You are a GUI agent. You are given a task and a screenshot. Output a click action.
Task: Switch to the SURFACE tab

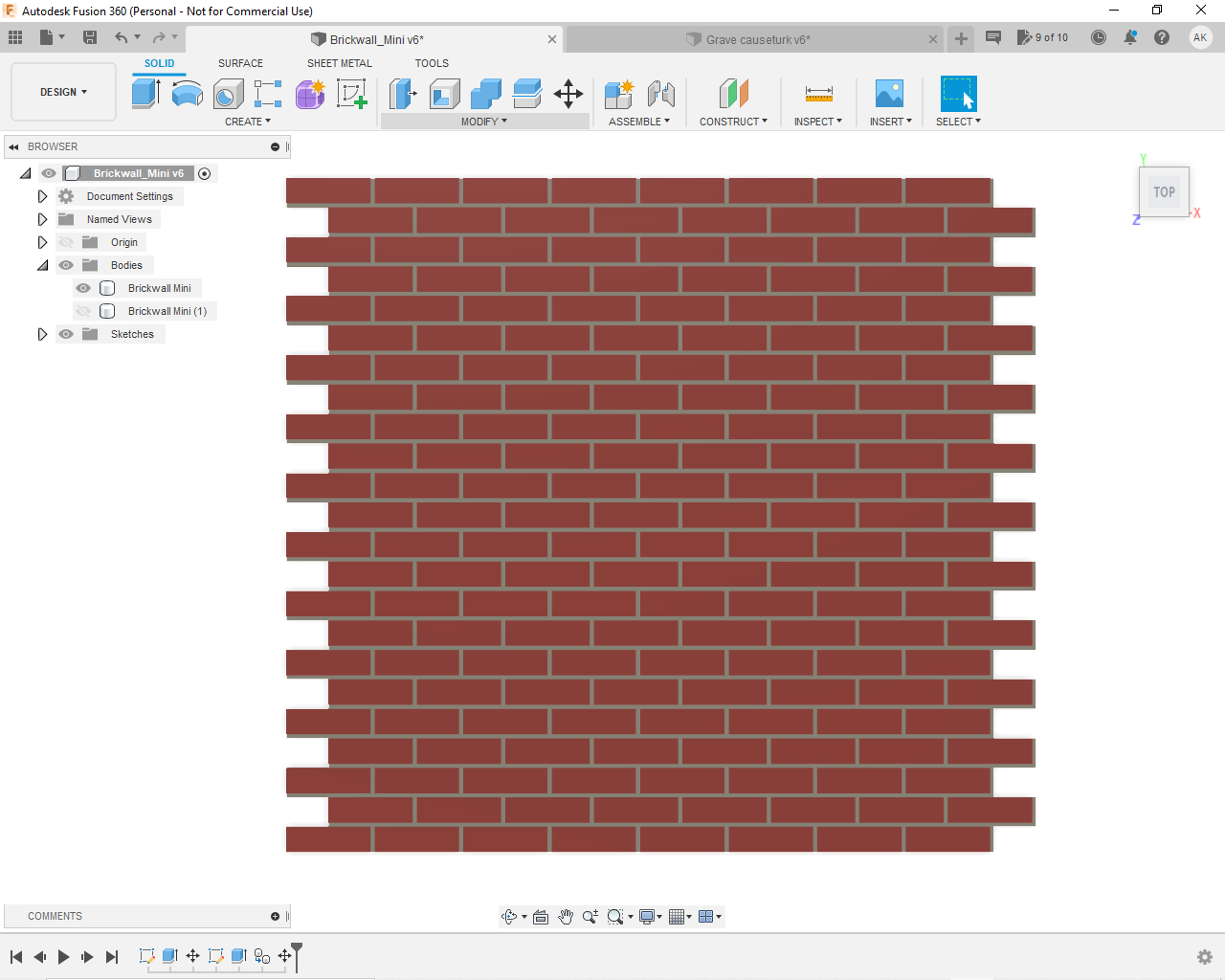pos(240,63)
